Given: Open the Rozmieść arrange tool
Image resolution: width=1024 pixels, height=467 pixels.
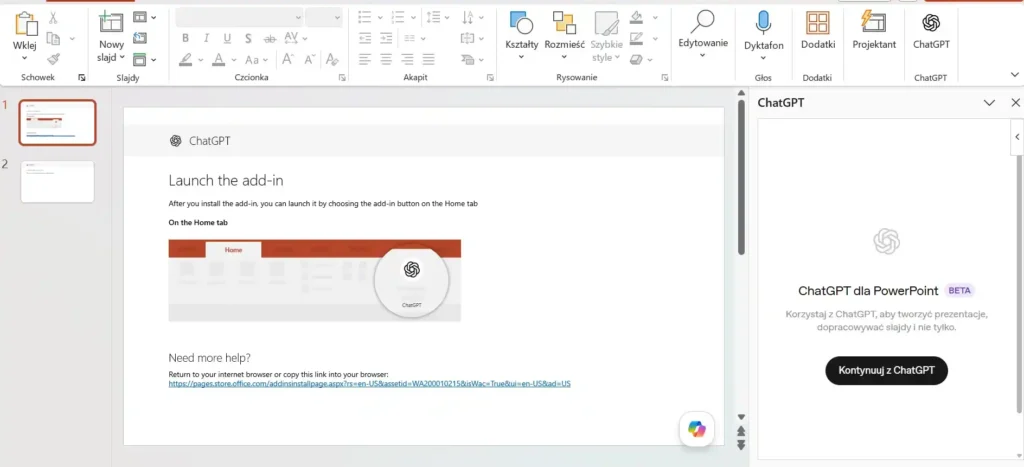Looking at the screenshot, I should coord(564,36).
